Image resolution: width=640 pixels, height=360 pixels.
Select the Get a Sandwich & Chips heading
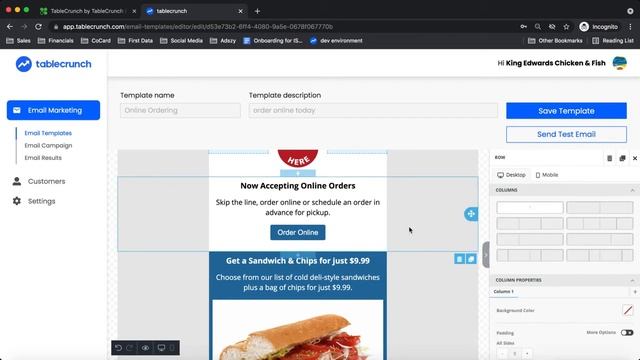(x=298, y=261)
